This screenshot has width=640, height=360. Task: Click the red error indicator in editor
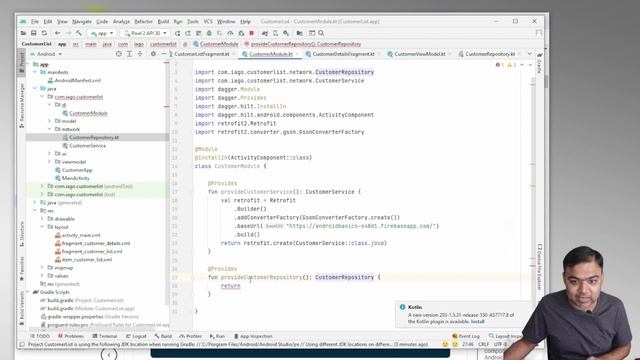(499, 65)
